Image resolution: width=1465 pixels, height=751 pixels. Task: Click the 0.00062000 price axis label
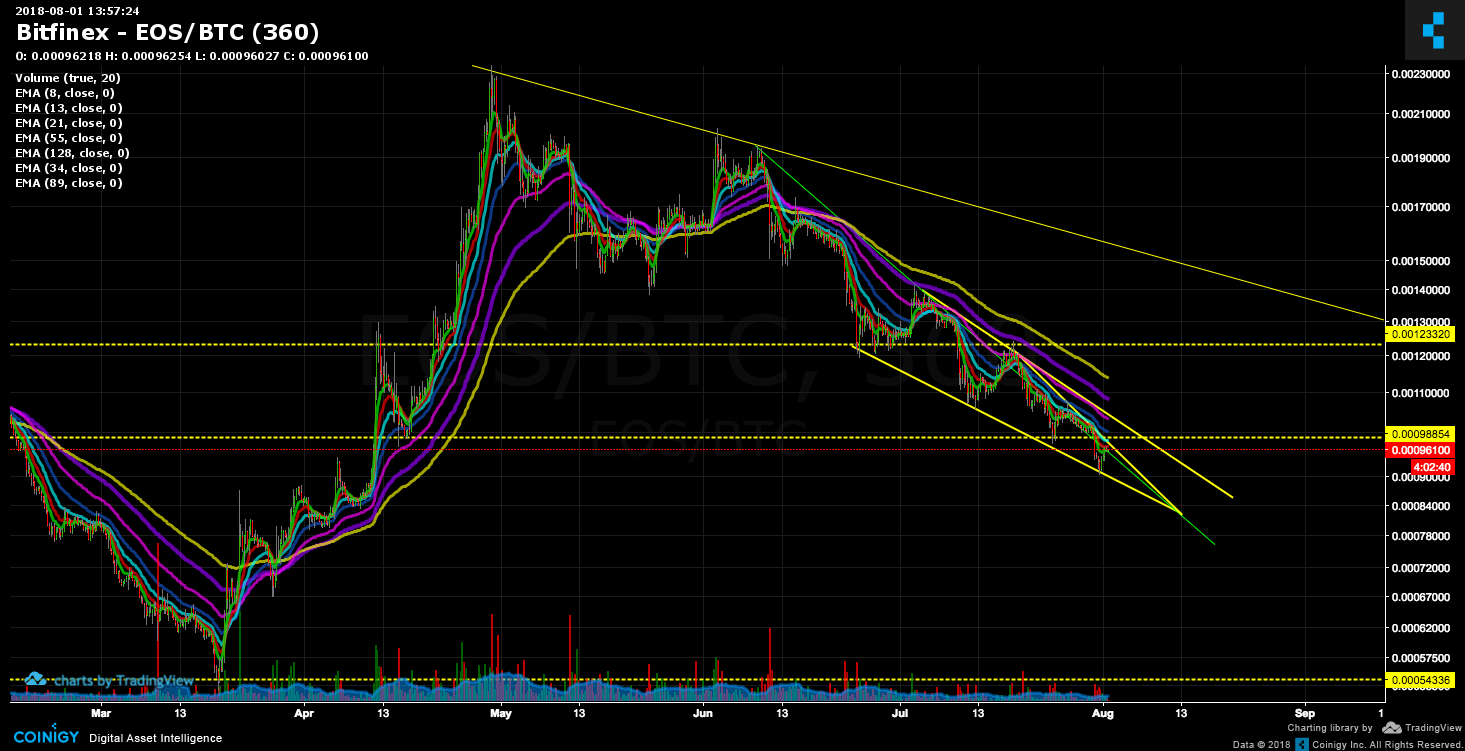pos(1420,628)
